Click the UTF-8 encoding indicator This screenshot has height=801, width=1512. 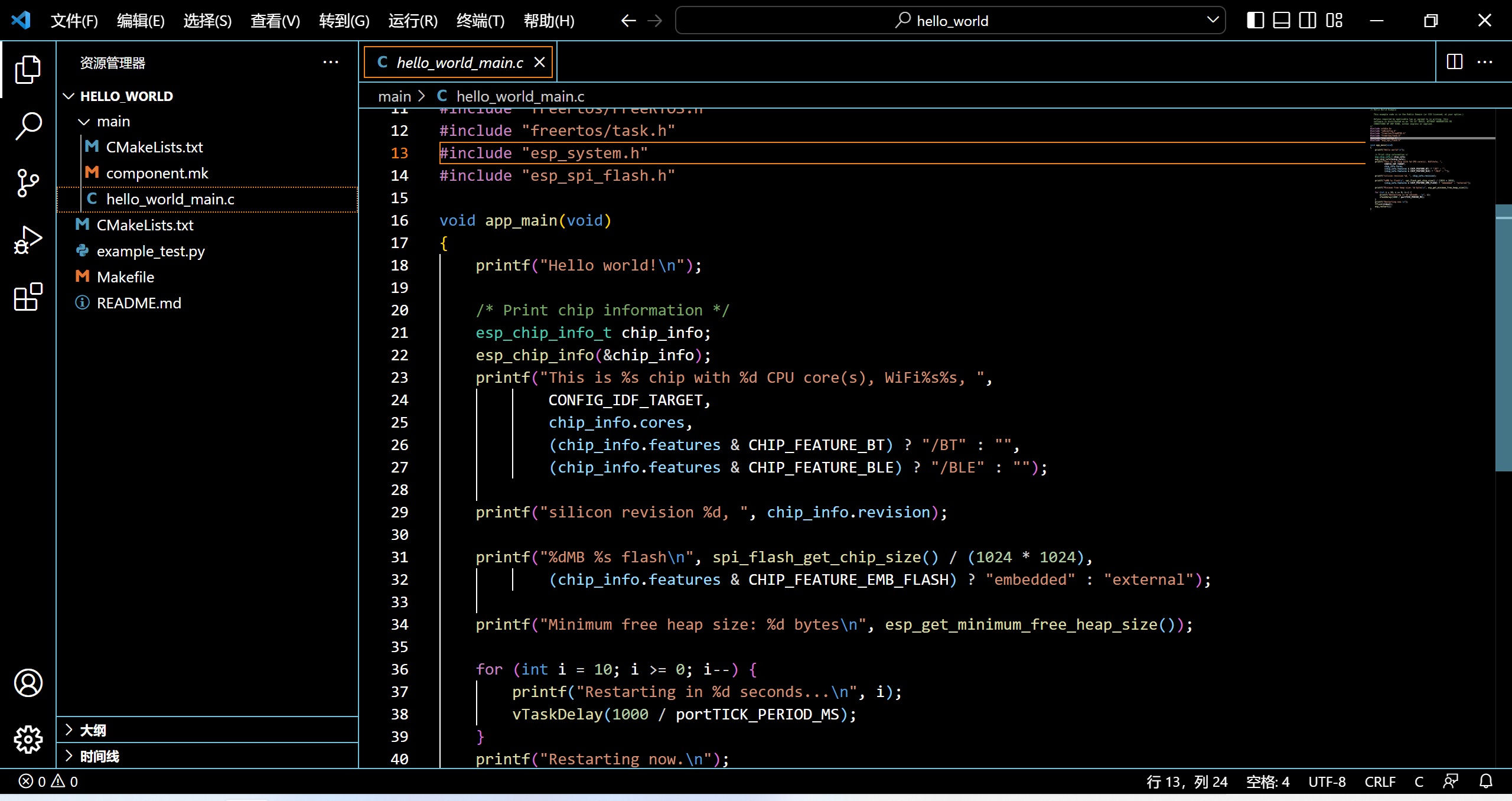(x=1327, y=782)
